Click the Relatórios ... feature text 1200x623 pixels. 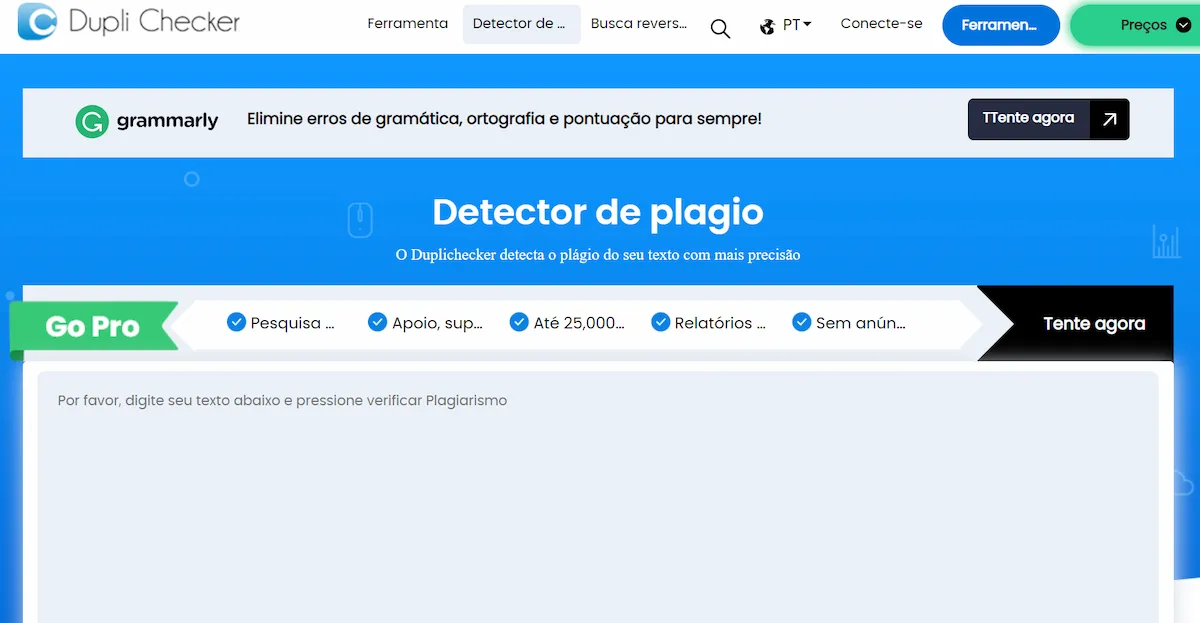click(720, 323)
